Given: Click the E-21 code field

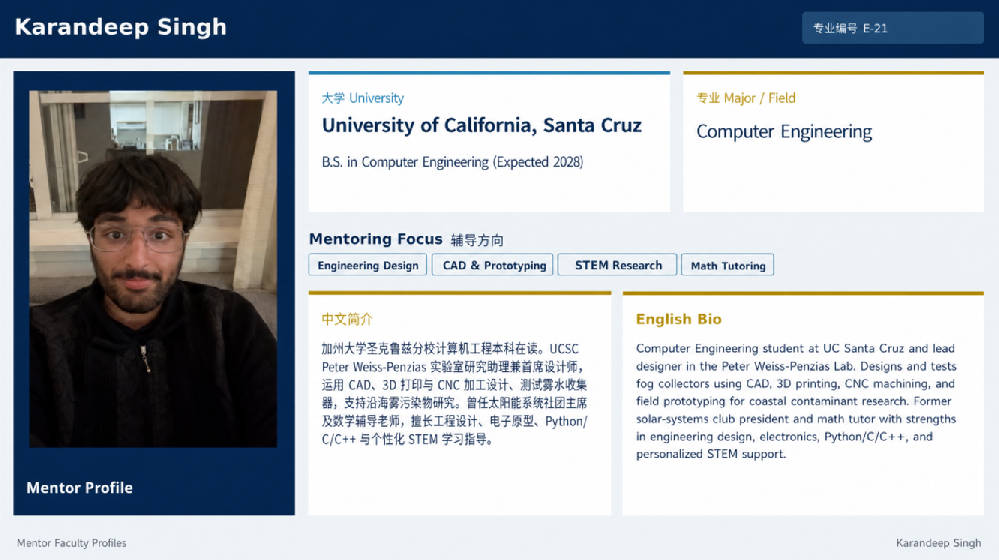Looking at the screenshot, I should [x=893, y=28].
